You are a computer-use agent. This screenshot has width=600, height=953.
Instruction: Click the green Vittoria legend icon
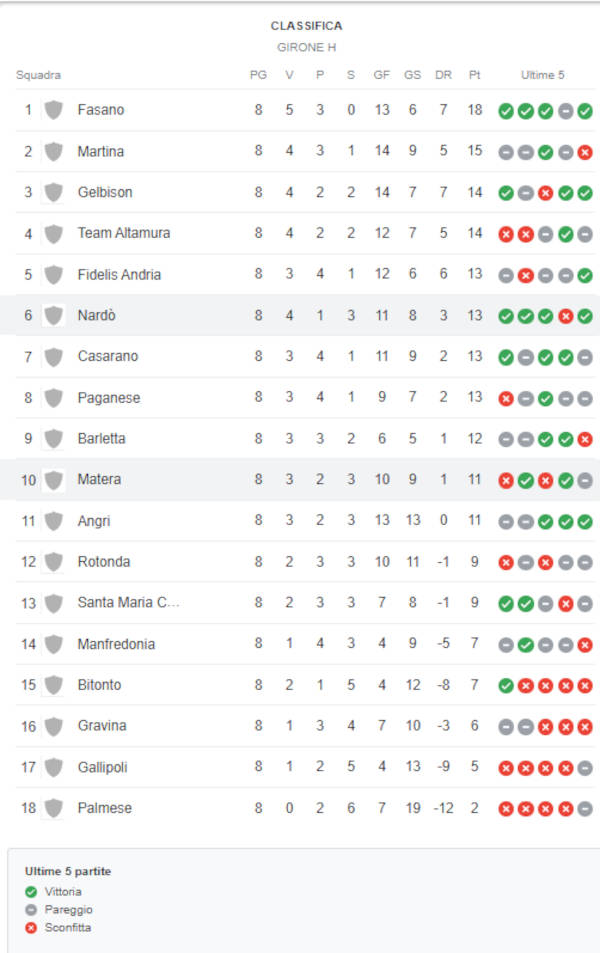pyautogui.click(x=31, y=892)
